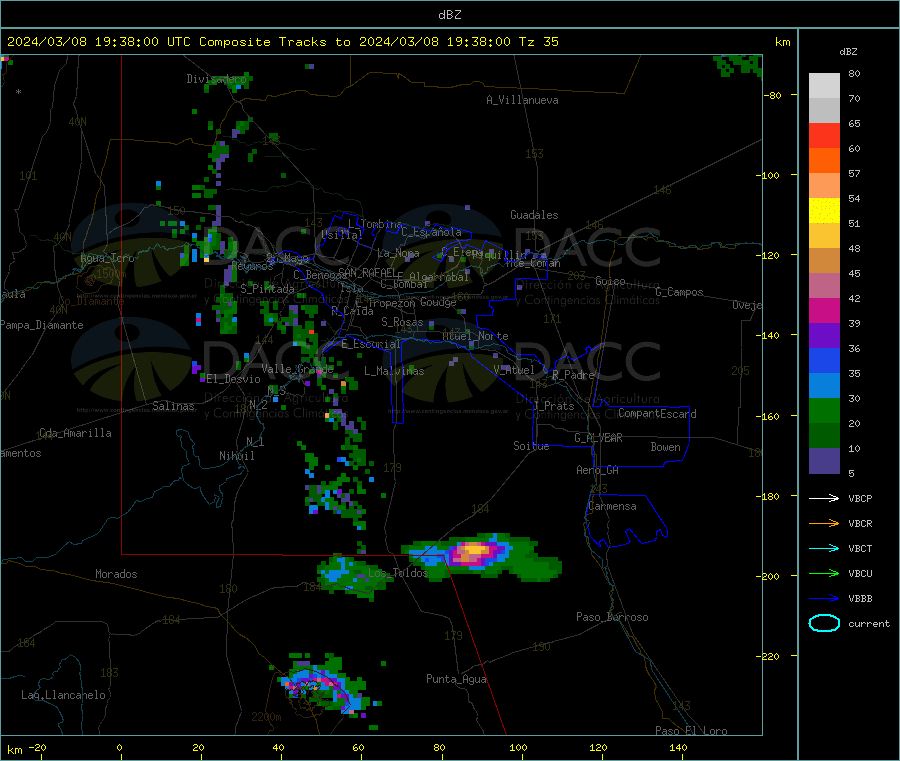Click the S_Pintada place label
The image size is (900, 761).
[267, 289]
